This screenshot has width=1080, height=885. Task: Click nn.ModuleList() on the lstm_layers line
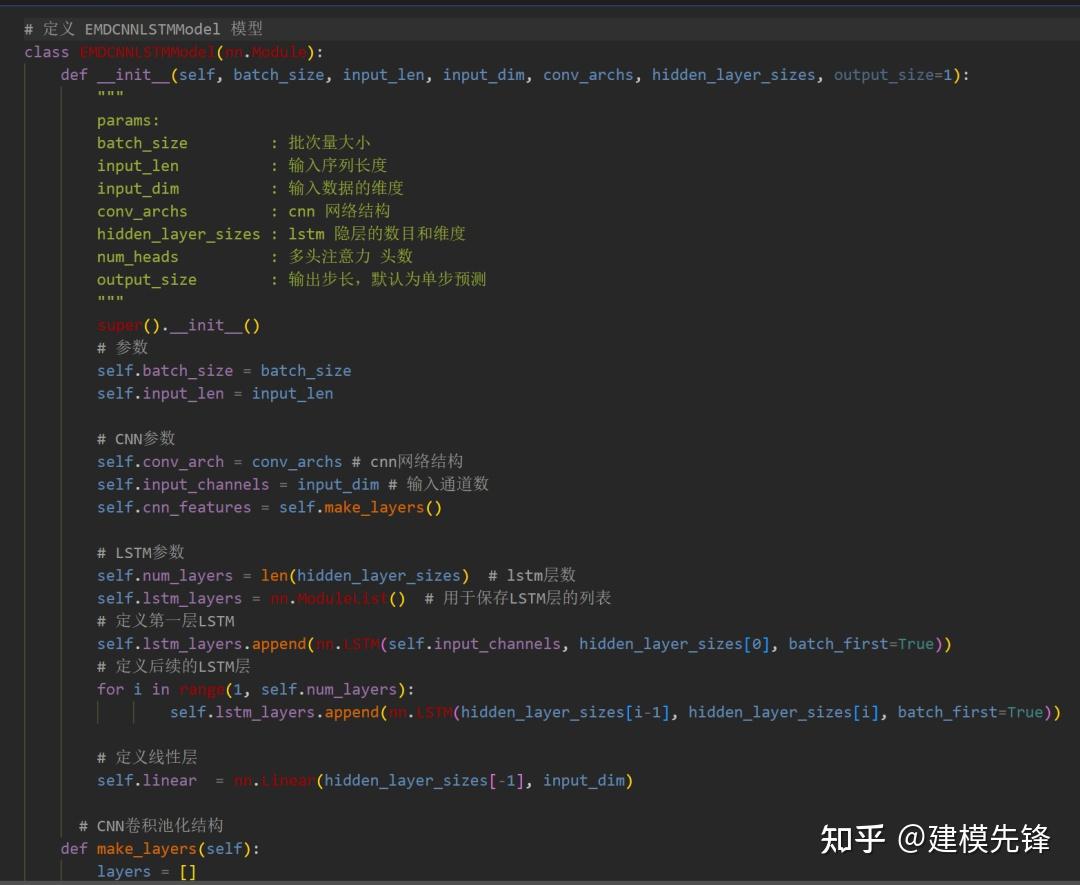tap(338, 598)
